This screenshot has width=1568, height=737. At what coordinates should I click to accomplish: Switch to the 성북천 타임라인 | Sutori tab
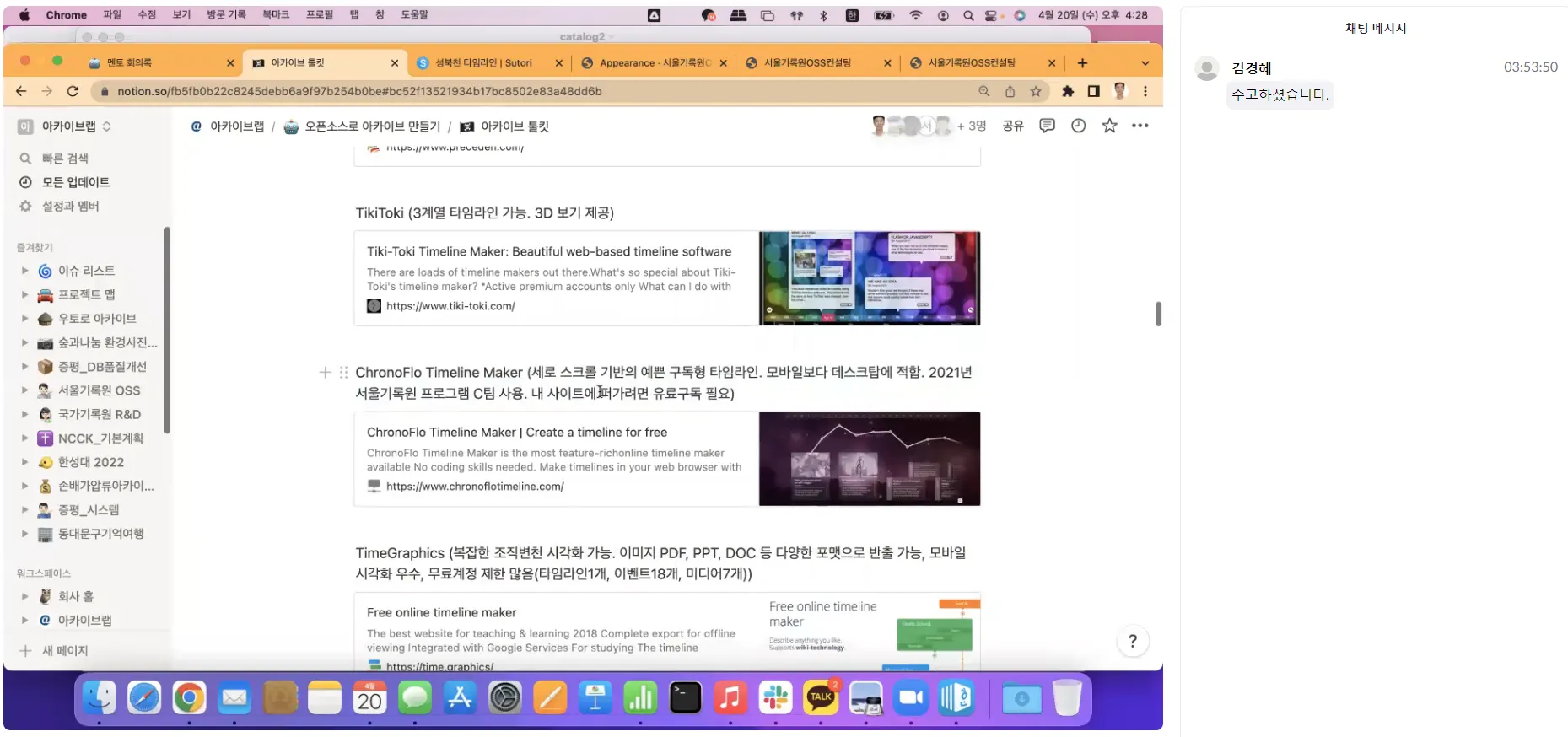click(489, 63)
